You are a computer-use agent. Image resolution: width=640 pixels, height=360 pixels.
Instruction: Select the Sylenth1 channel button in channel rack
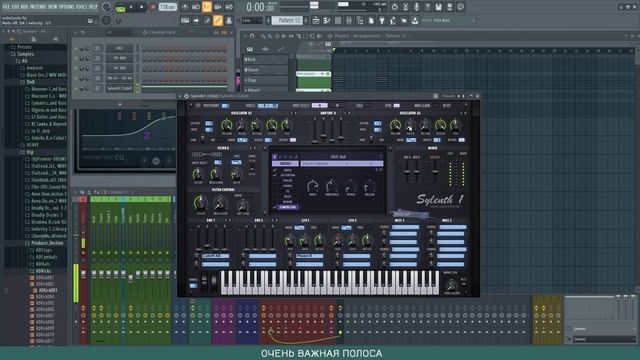coord(119,88)
